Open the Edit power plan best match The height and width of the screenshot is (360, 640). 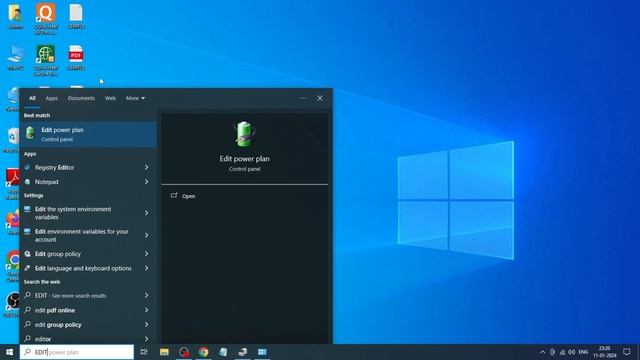88,134
